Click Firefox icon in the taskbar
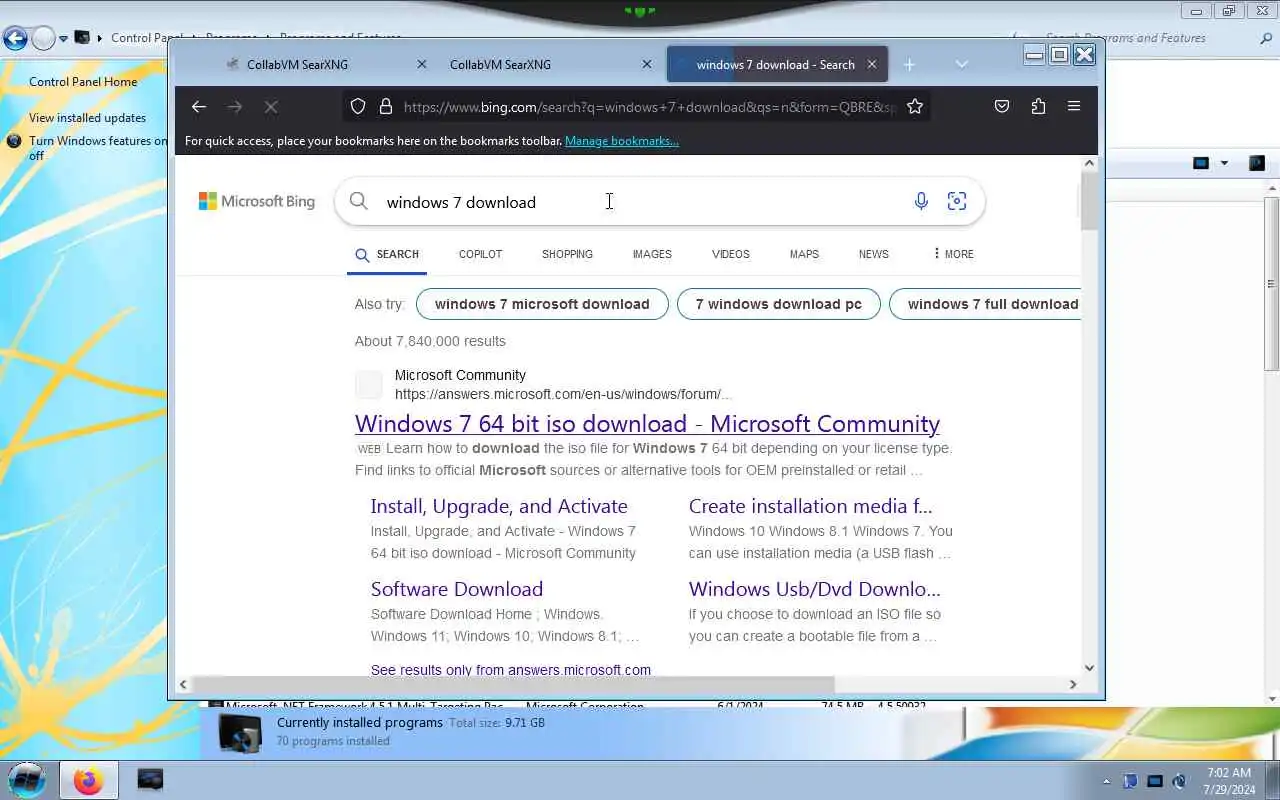Screen dimensions: 1280x800 (x=88, y=780)
